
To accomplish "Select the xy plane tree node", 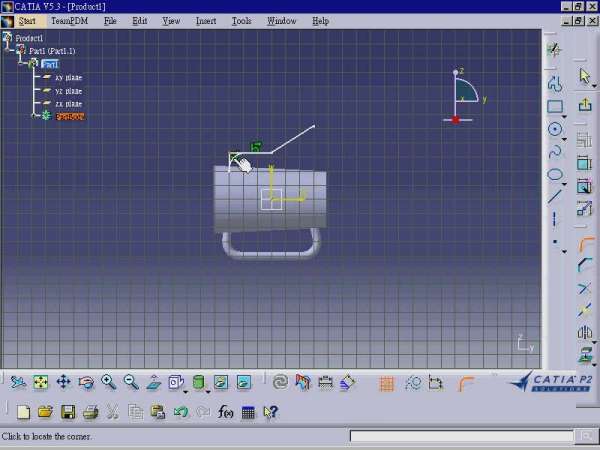I will pos(68,77).
